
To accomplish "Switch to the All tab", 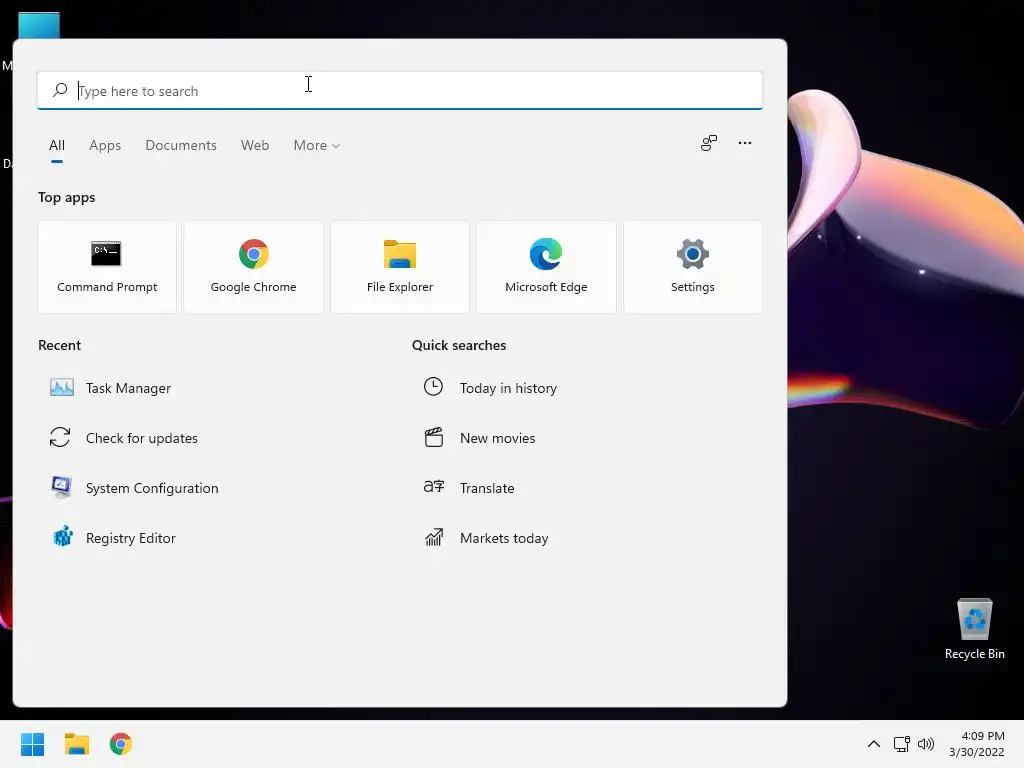I will pos(57,145).
